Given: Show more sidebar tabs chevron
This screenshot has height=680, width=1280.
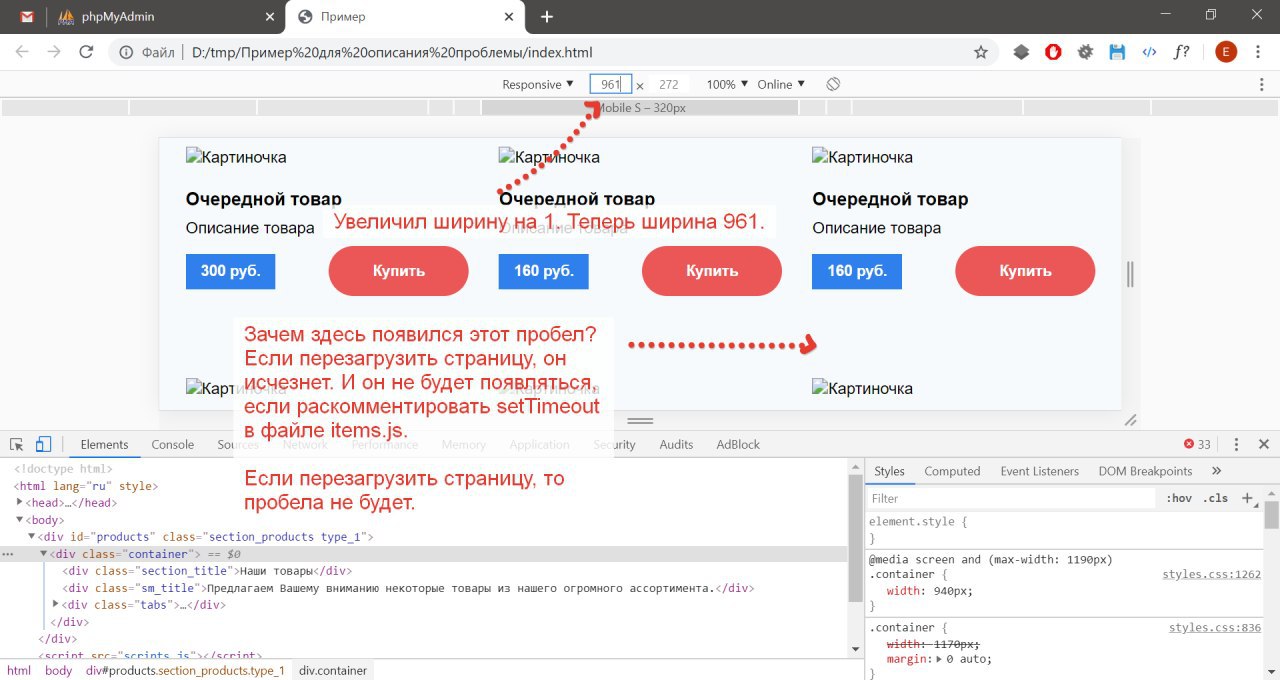Looking at the screenshot, I should (x=1217, y=471).
